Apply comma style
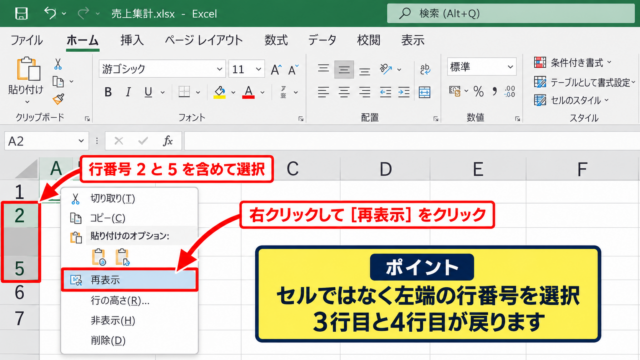The width and height of the screenshot is (640, 360). (x=495, y=91)
